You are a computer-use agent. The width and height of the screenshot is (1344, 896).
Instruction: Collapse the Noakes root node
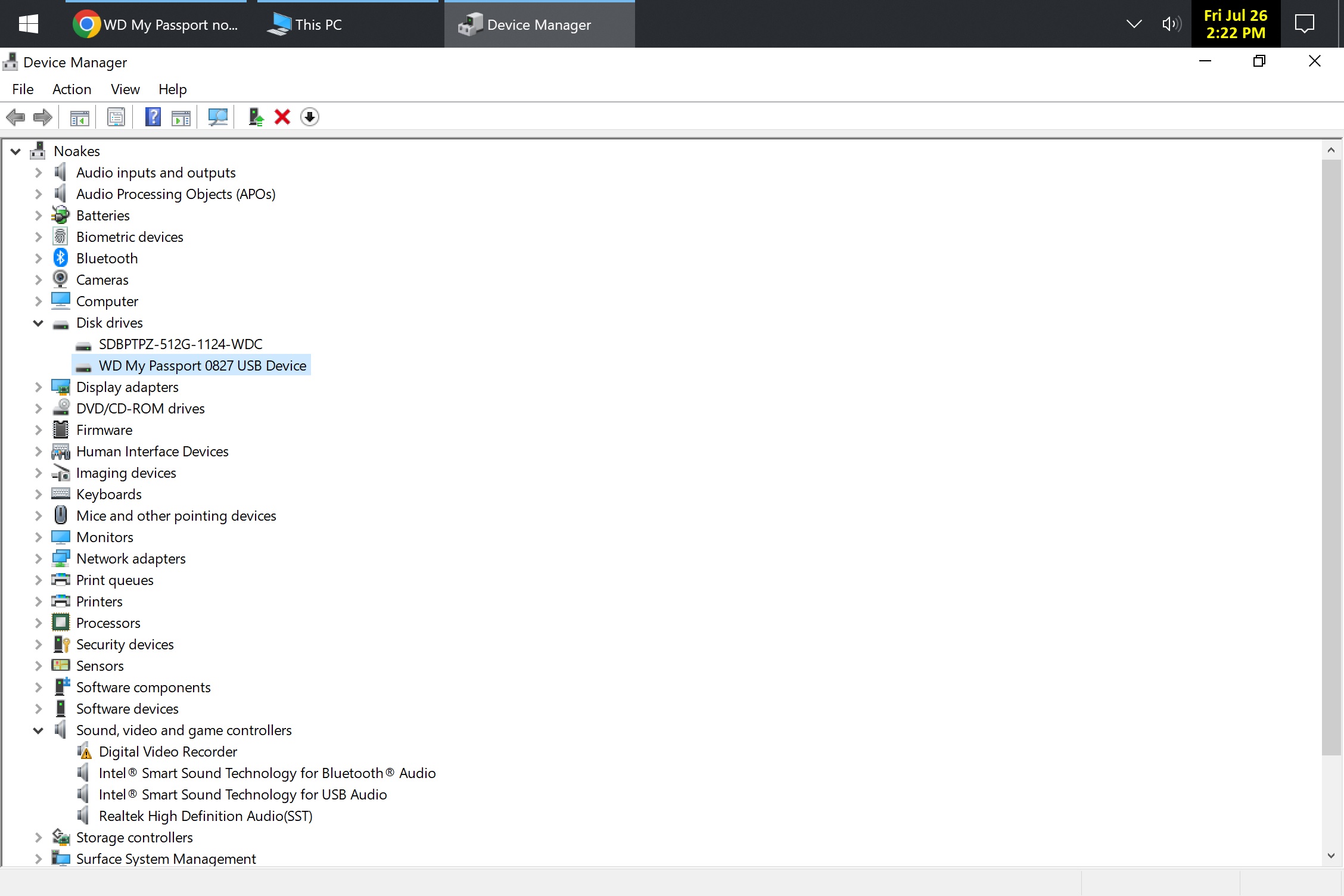15,151
